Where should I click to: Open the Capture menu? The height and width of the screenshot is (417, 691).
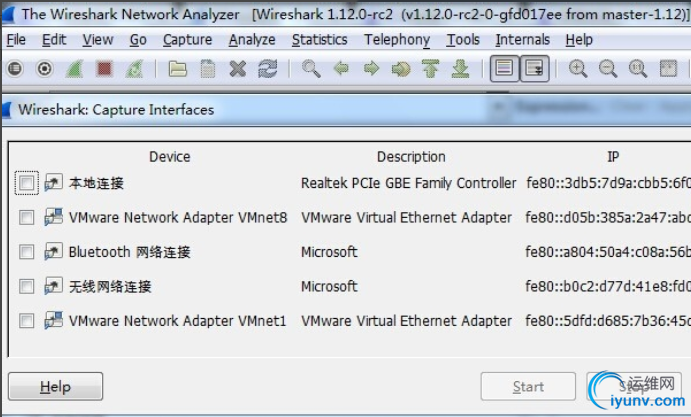pyautogui.click(x=187, y=40)
